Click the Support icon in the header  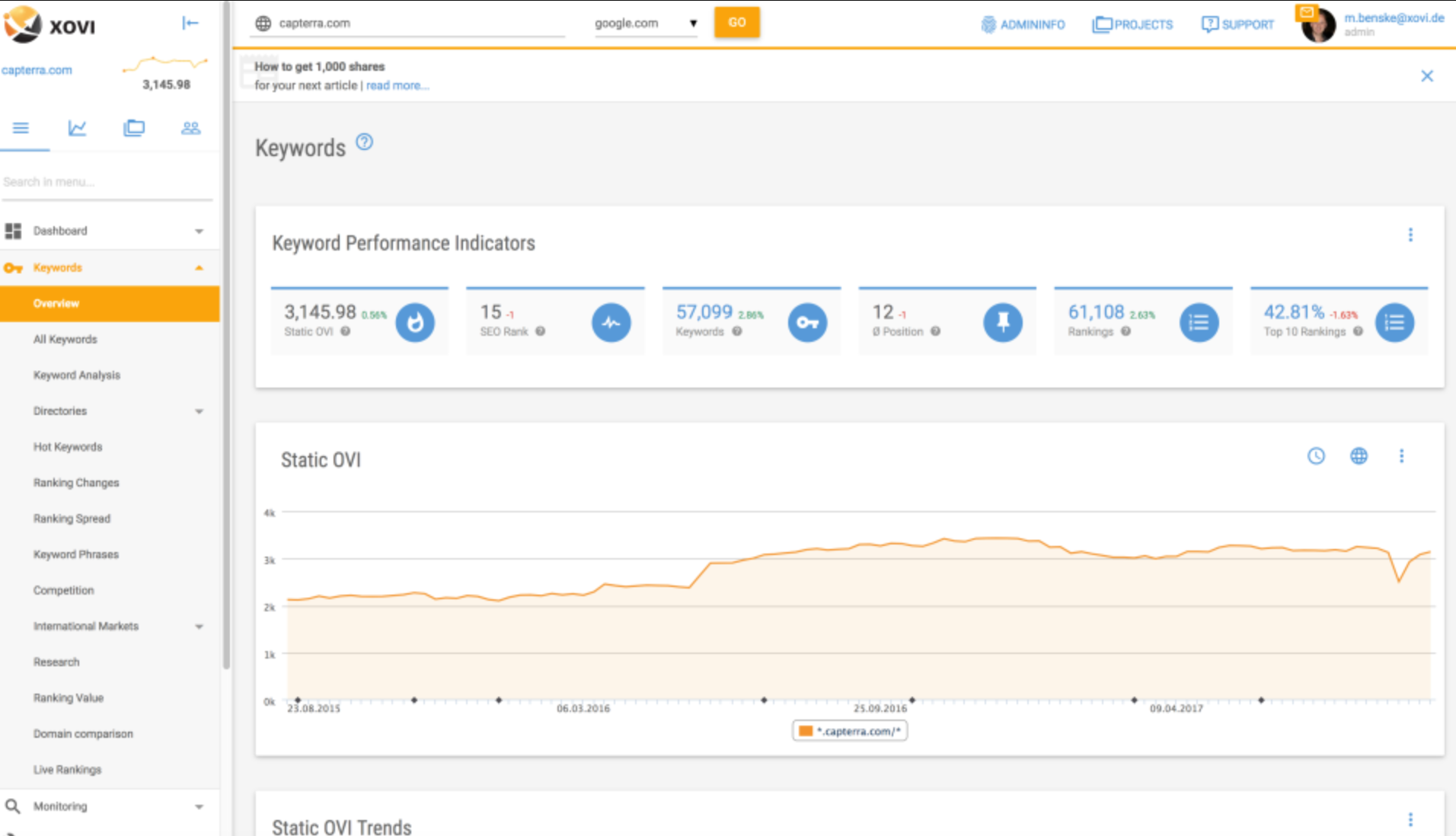coord(1208,24)
